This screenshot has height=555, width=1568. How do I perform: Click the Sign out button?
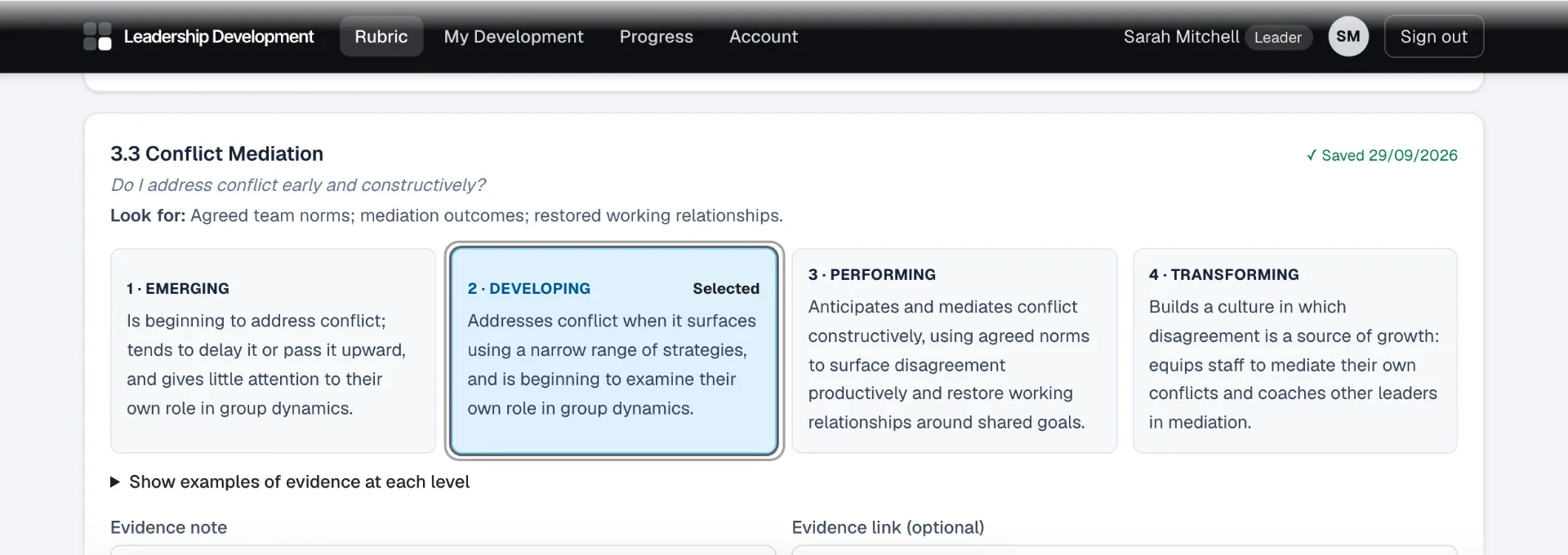(x=1434, y=37)
